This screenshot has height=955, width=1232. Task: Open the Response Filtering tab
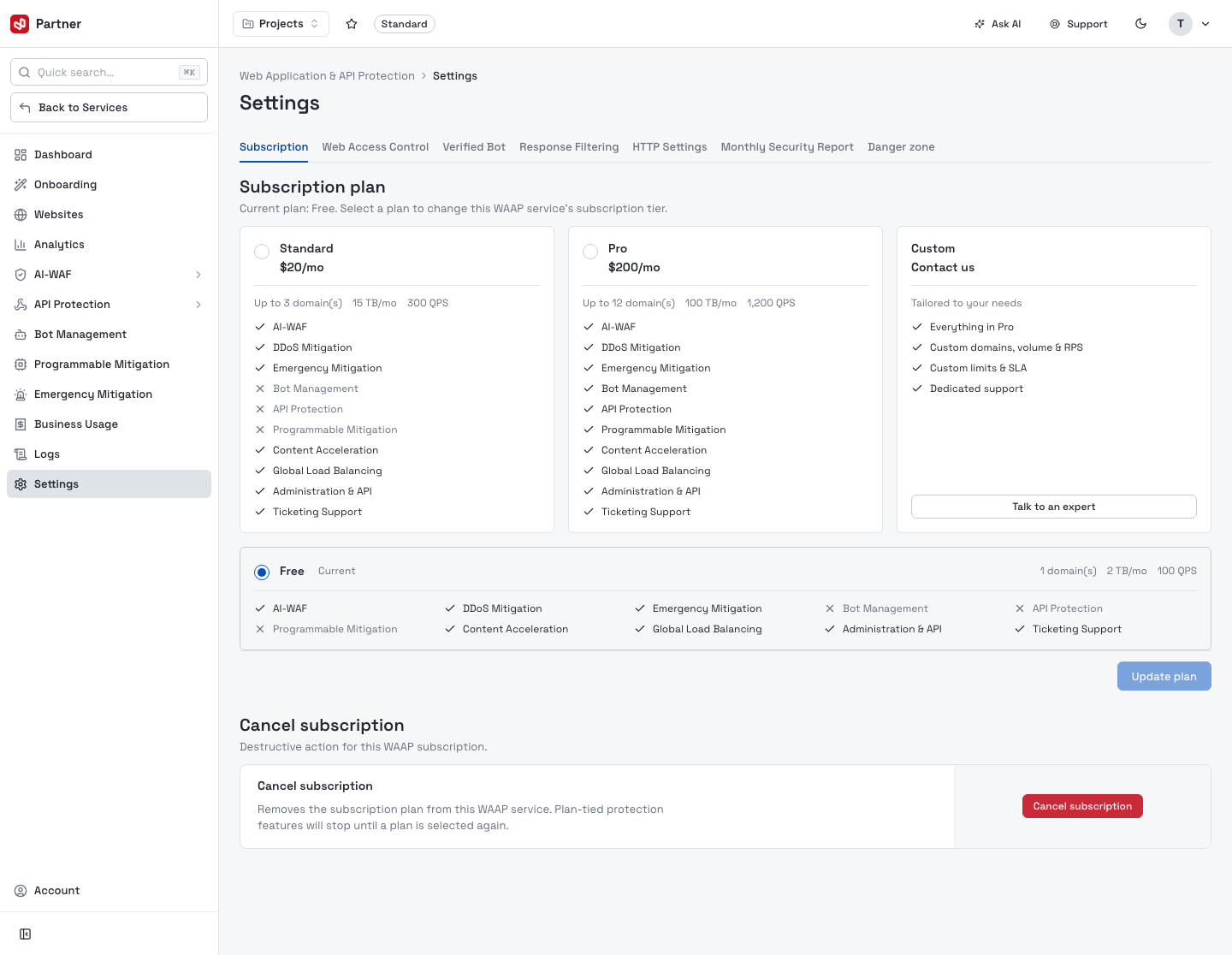tap(569, 147)
